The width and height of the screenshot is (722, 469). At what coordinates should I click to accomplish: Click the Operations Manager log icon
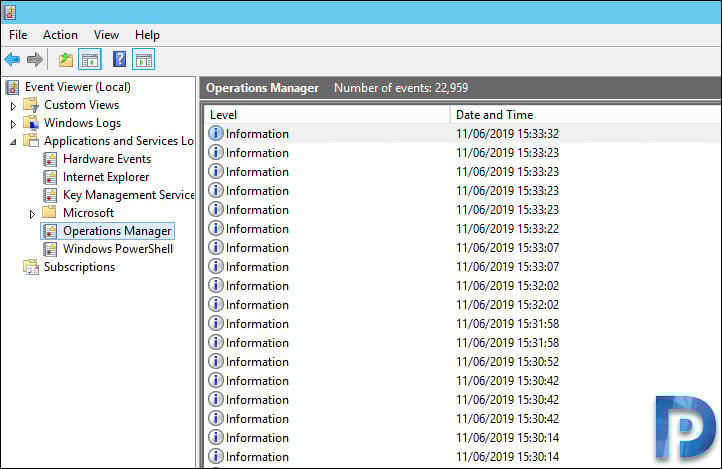(x=50, y=231)
